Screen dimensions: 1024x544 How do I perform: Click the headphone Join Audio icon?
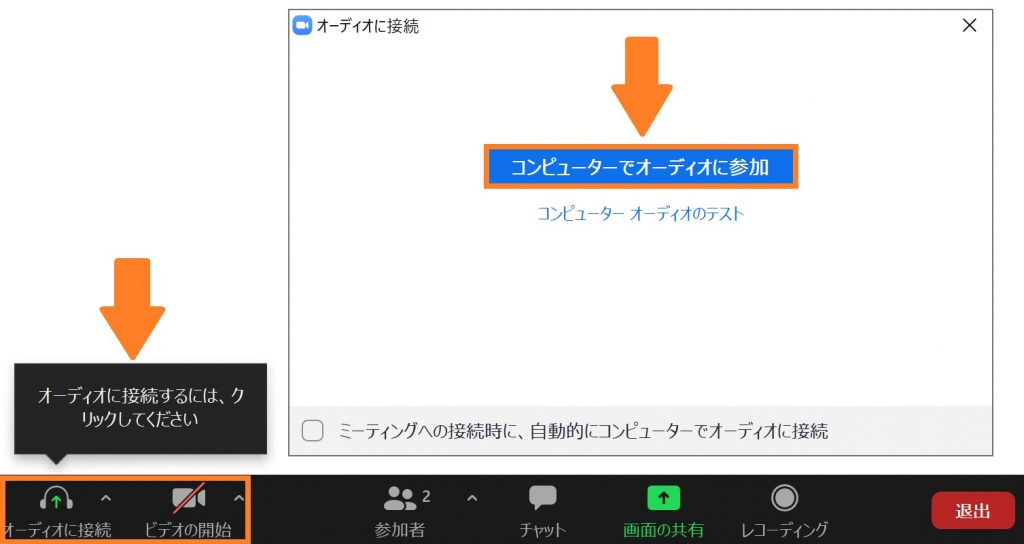[x=56, y=499]
